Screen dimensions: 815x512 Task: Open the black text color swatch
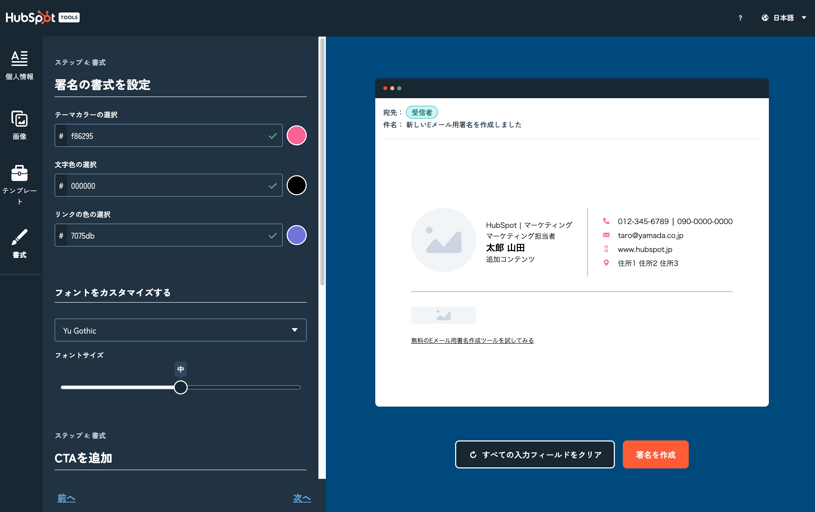point(297,186)
